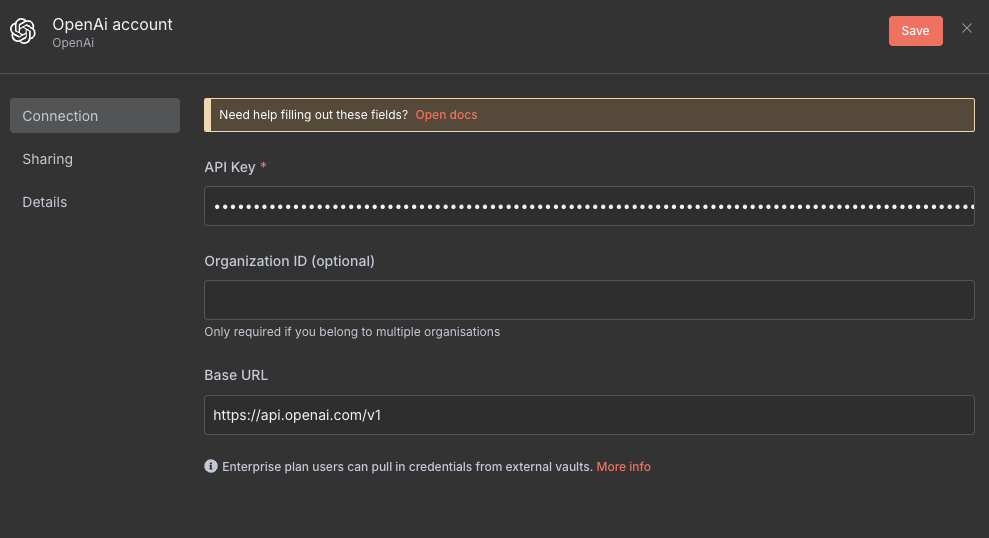Click the Base URL input field
The height and width of the screenshot is (538, 989).
(589, 415)
